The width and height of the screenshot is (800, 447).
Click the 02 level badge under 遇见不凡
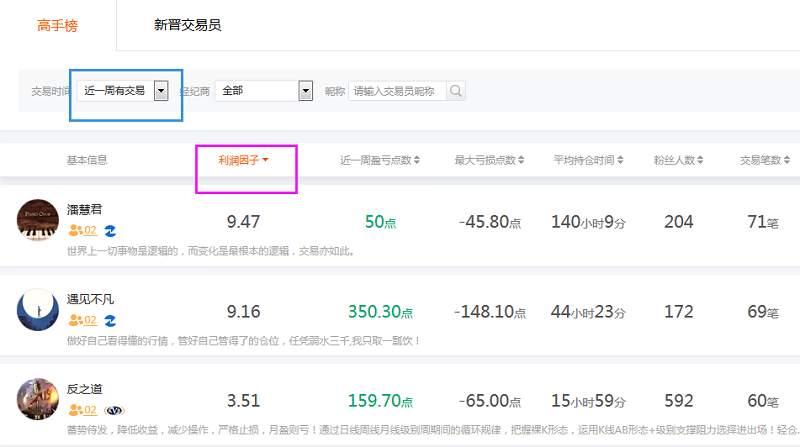point(83,320)
